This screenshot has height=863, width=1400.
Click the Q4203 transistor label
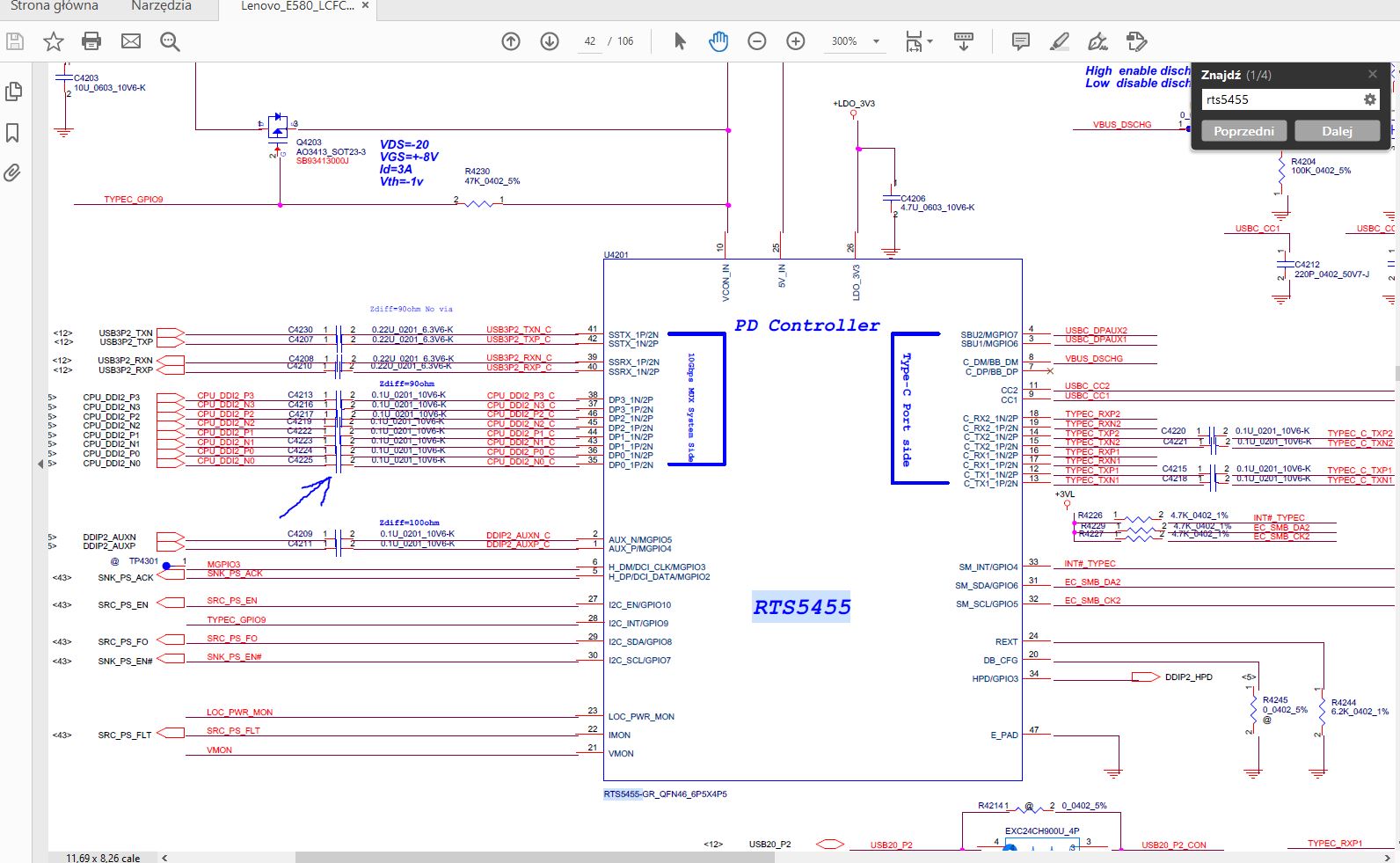pos(309,143)
